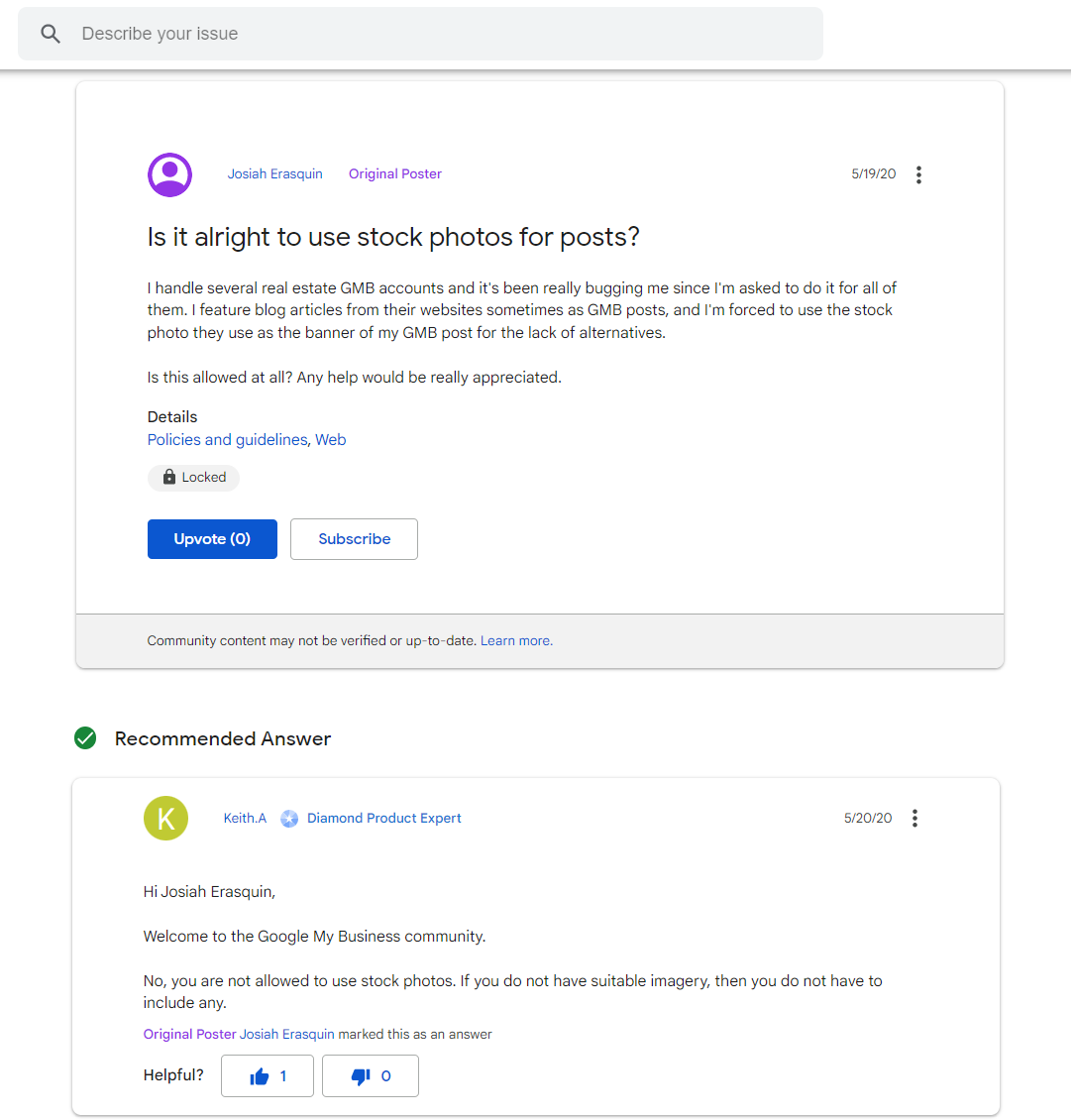
Task: Expand answer options via its three-dot menu
Action: coord(914,818)
